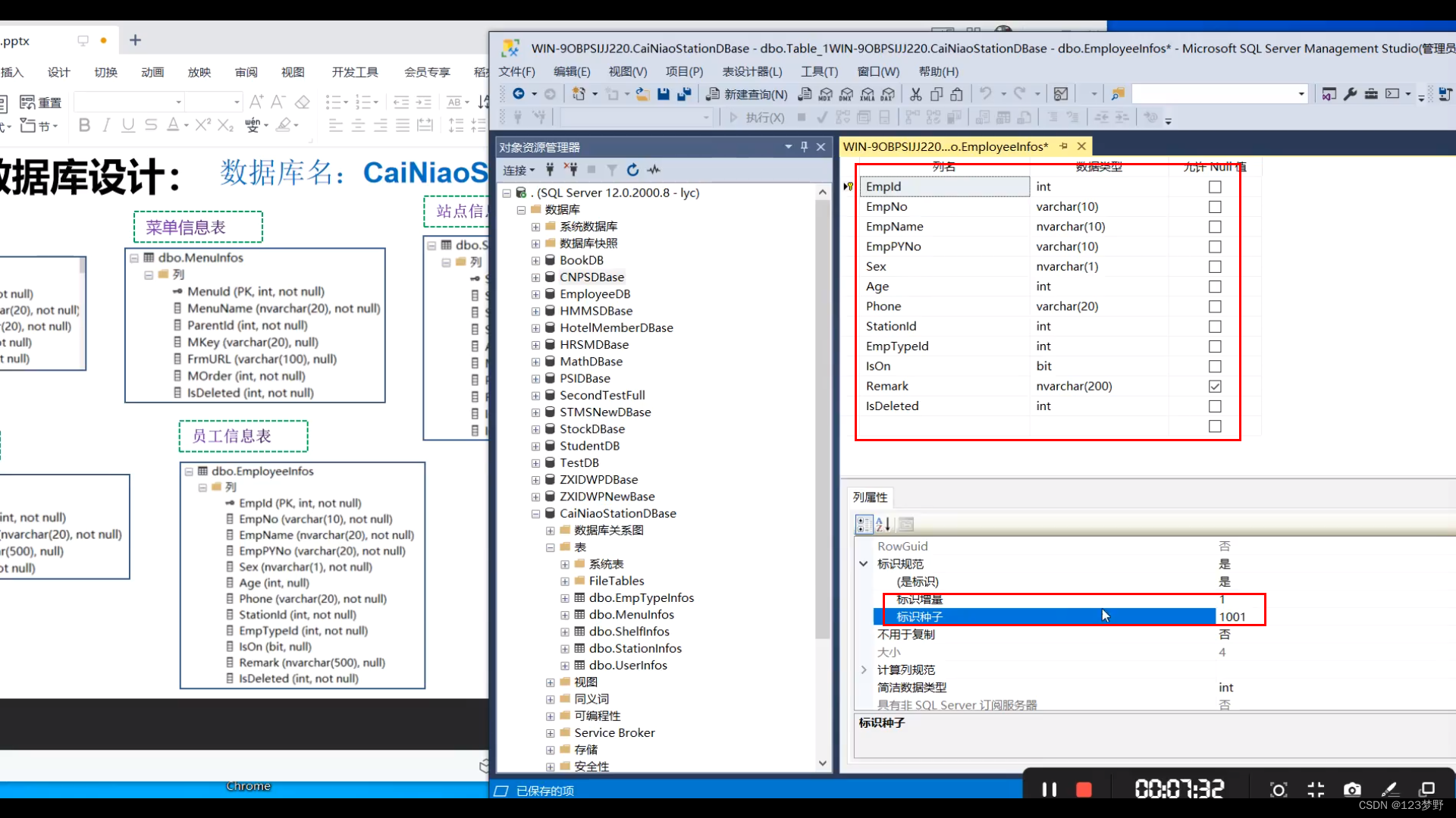
Task: Click the activity monitor icon in Object Explorer
Action: click(x=654, y=170)
